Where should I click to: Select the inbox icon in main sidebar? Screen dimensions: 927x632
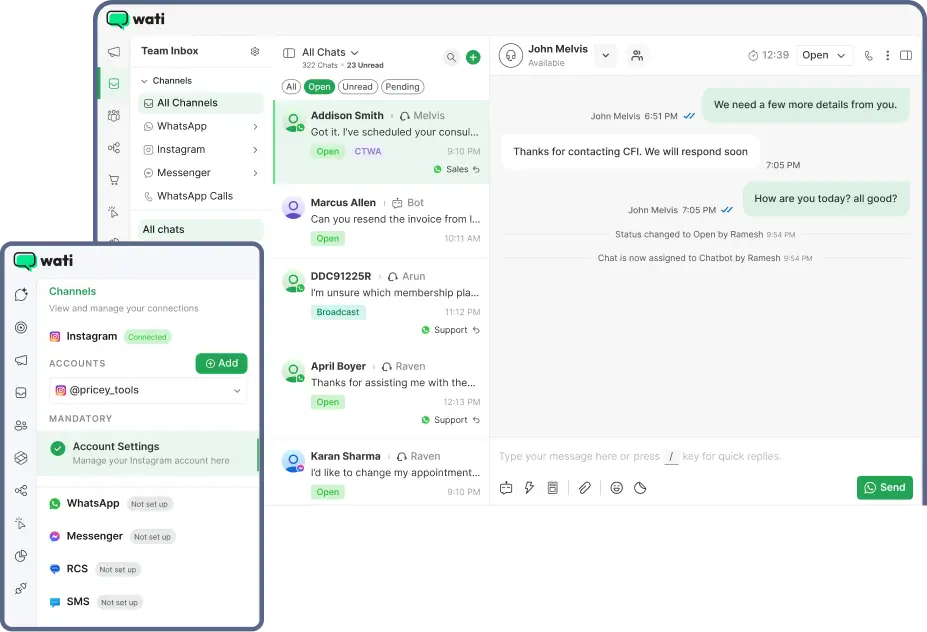pyautogui.click(x=114, y=84)
